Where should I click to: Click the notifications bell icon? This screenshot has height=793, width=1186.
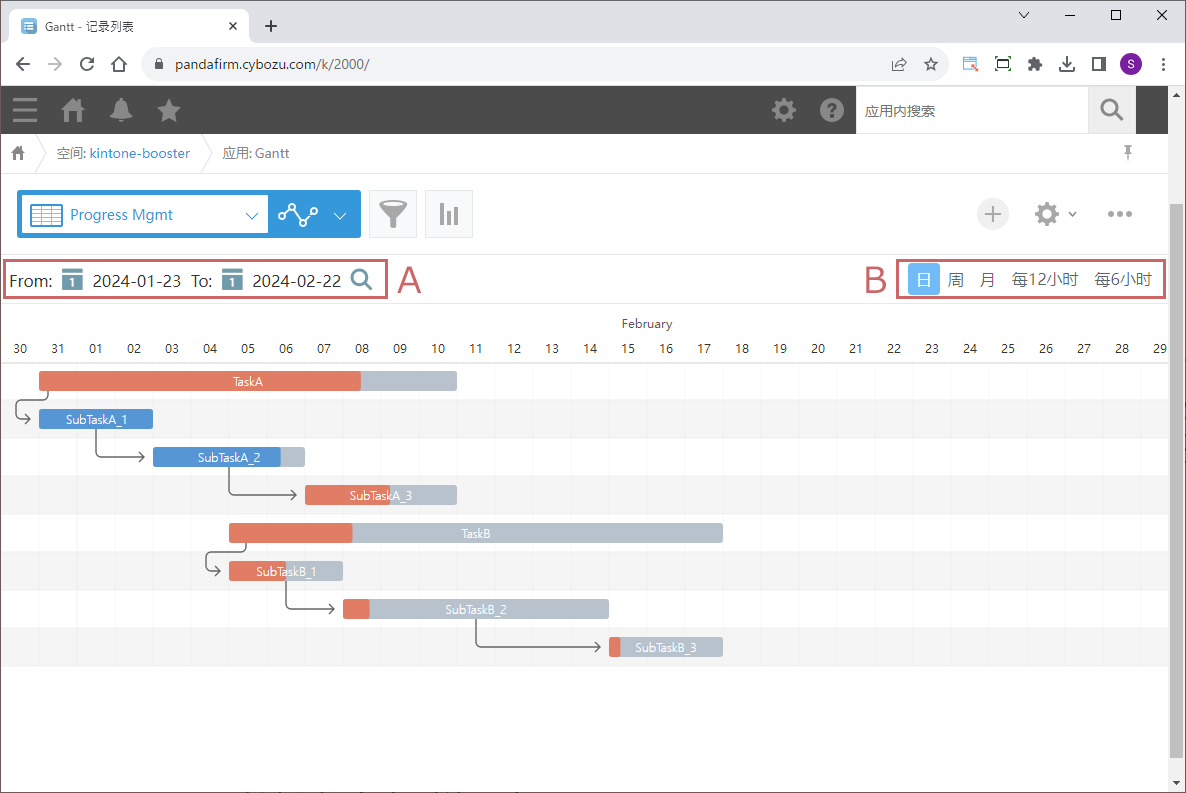point(121,110)
